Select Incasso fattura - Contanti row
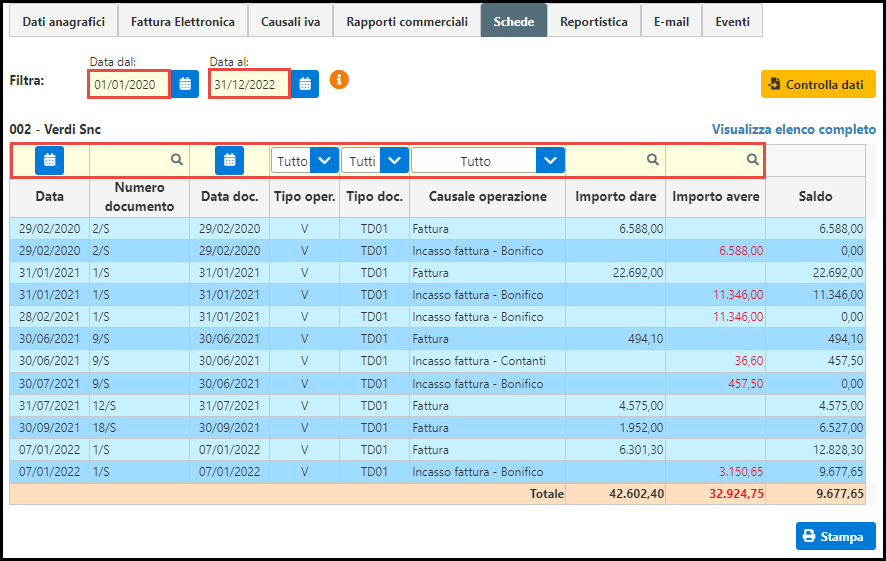 click(437, 361)
